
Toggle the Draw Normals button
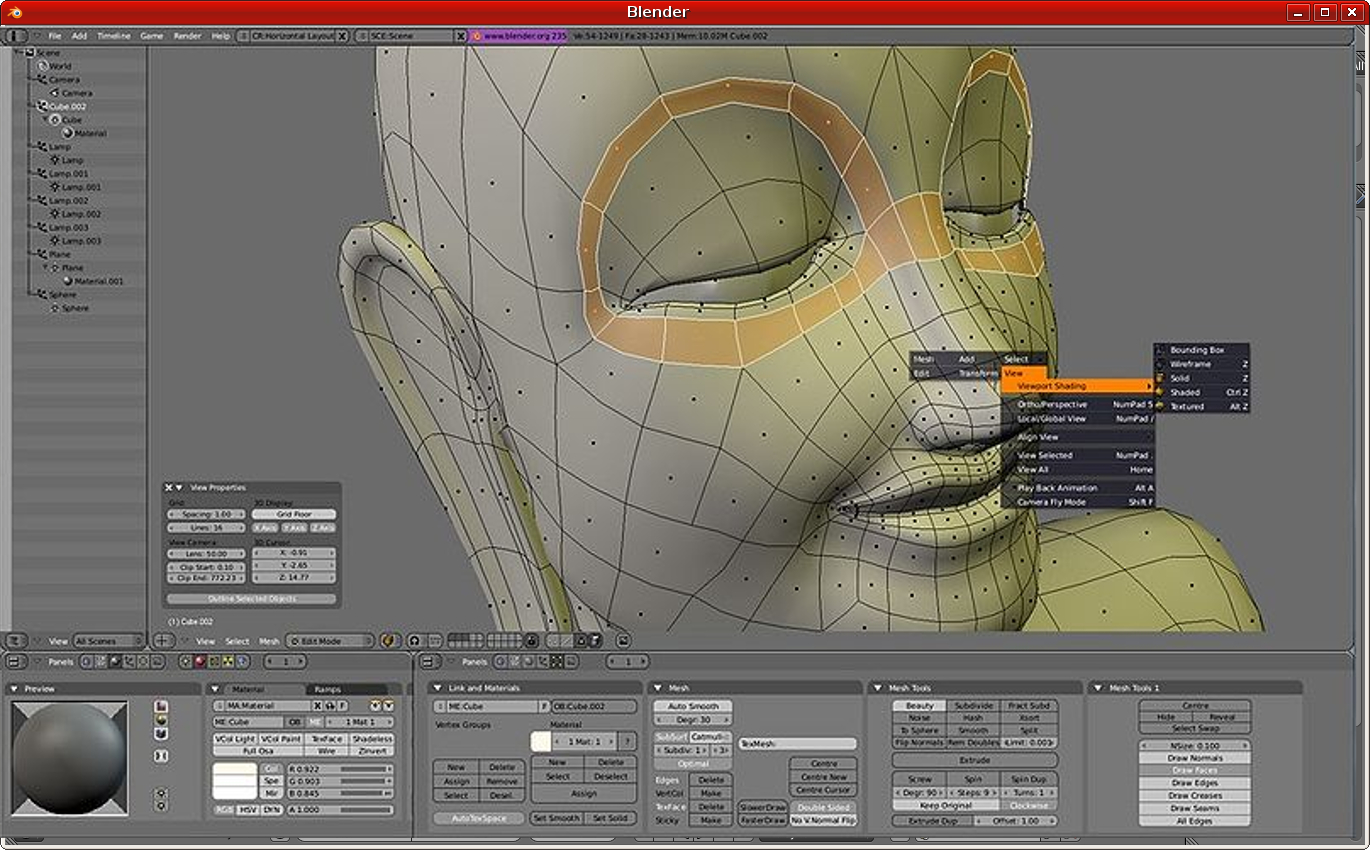tap(1195, 758)
